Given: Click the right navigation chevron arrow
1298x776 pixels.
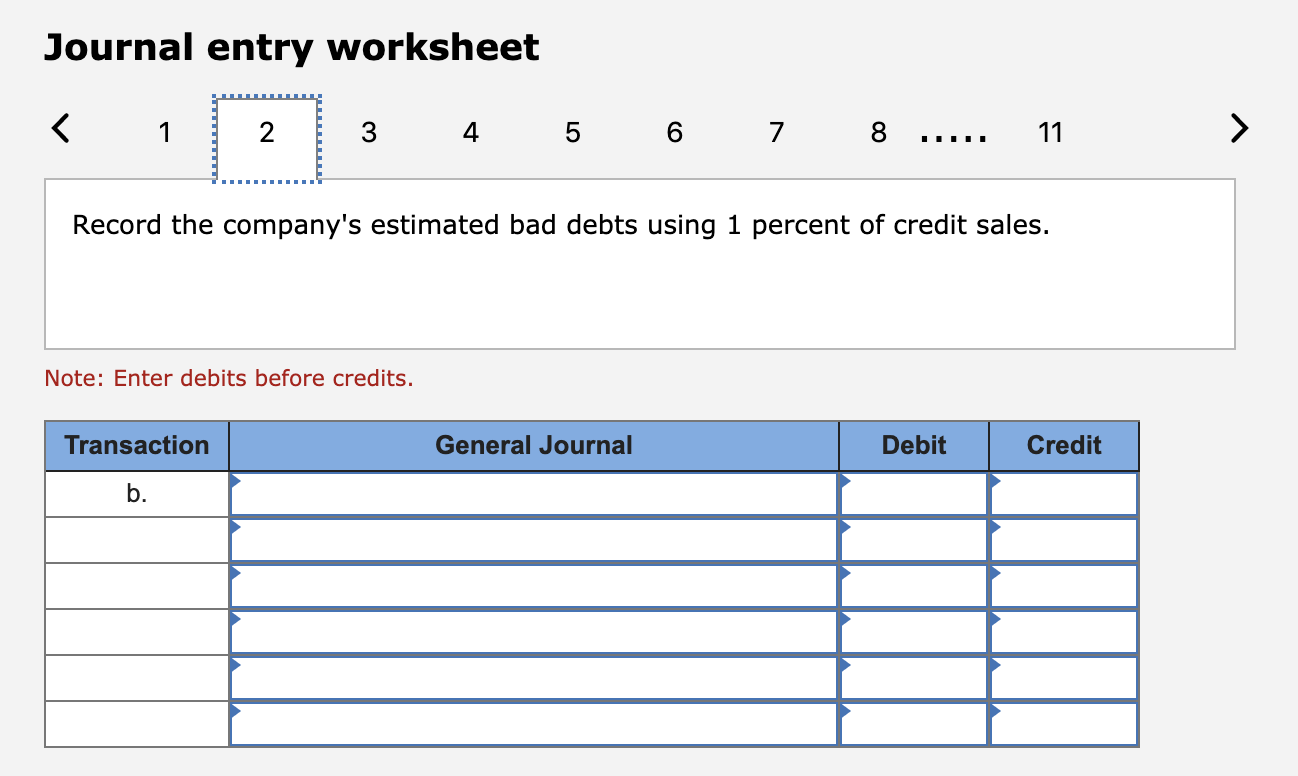Looking at the screenshot, I should coord(1238,128).
